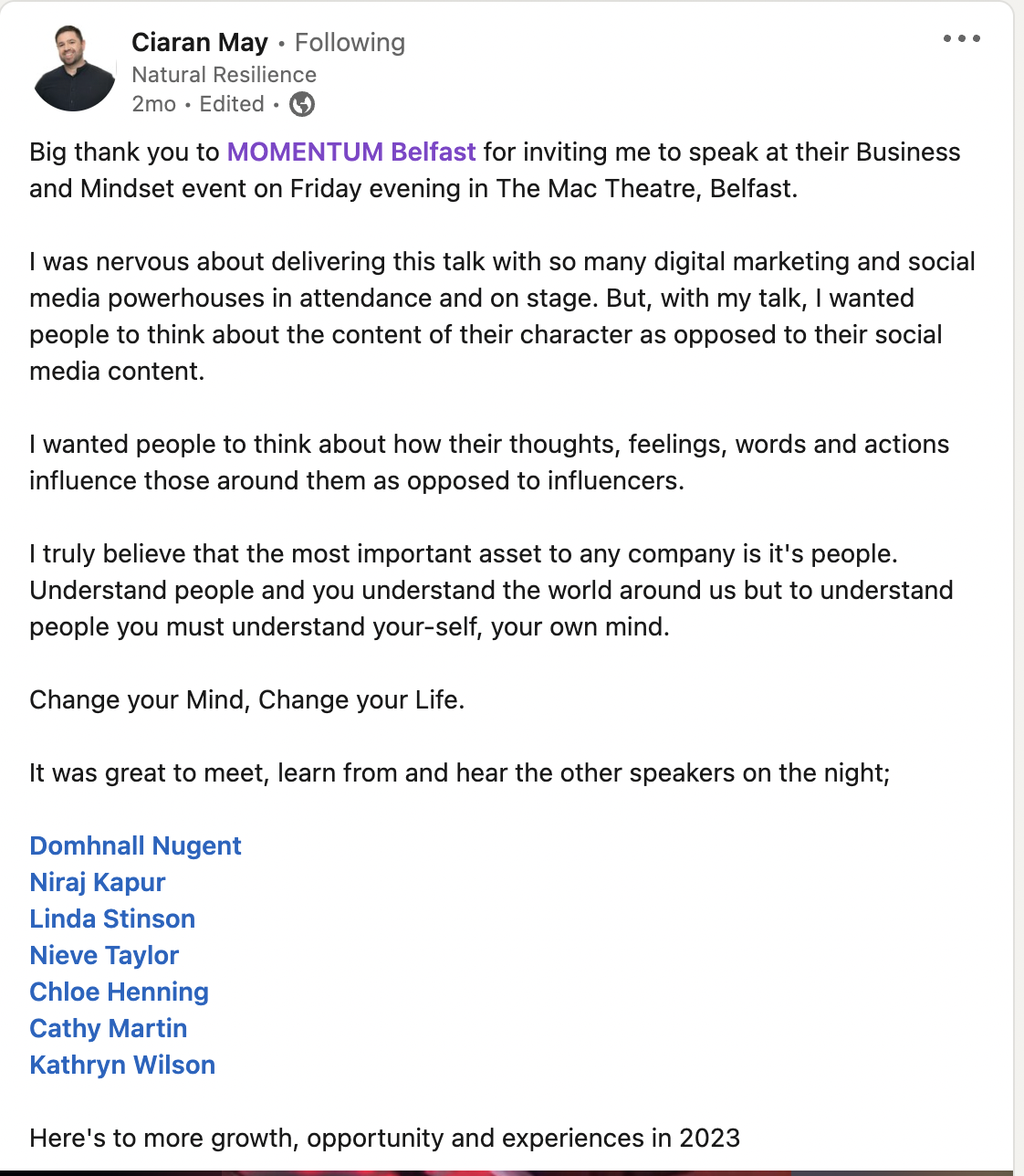The width and height of the screenshot is (1024, 1176).
Task: Open the Ciaran May profile name link
Action: click(x=200, y=43)
